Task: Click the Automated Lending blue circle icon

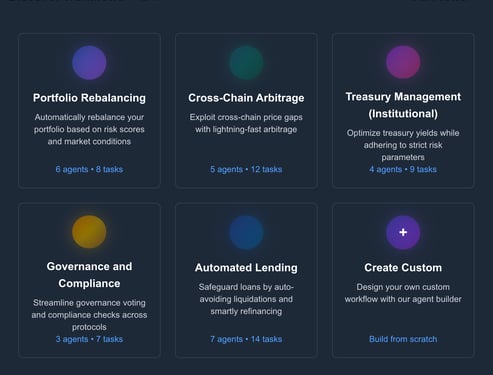Action: tap(246, 232)
